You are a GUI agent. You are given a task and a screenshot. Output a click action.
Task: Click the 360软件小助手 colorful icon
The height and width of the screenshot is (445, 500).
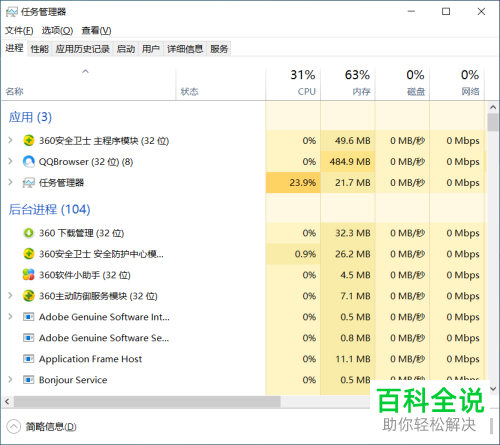tap(29, 275)
